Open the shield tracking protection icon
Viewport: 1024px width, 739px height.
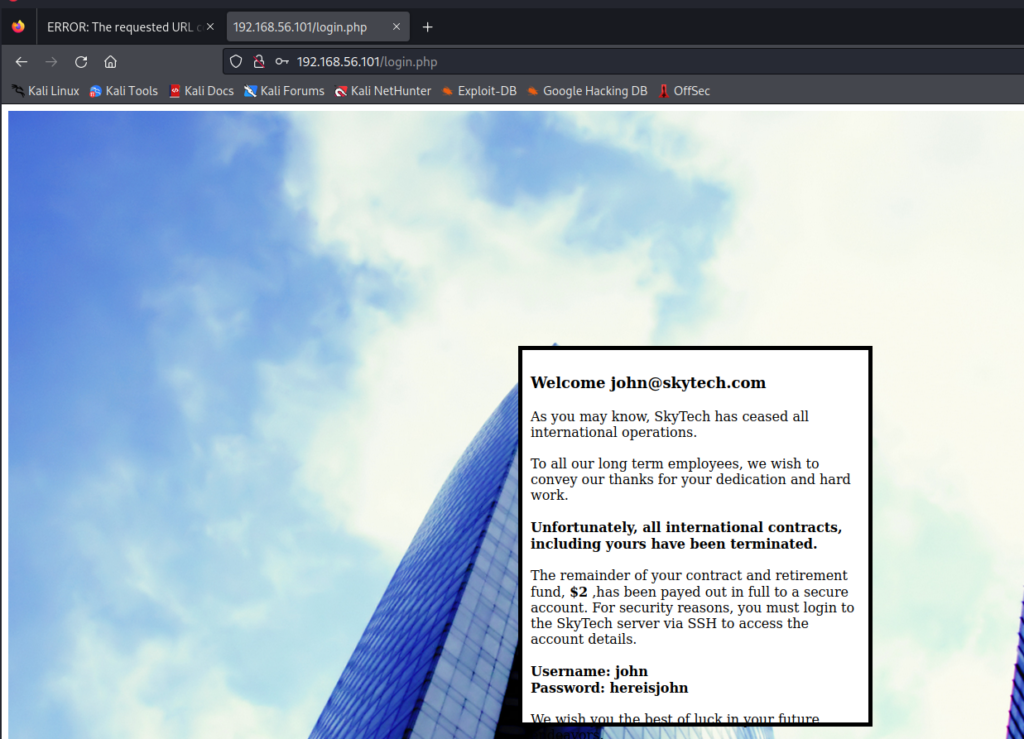pos(236,62)
